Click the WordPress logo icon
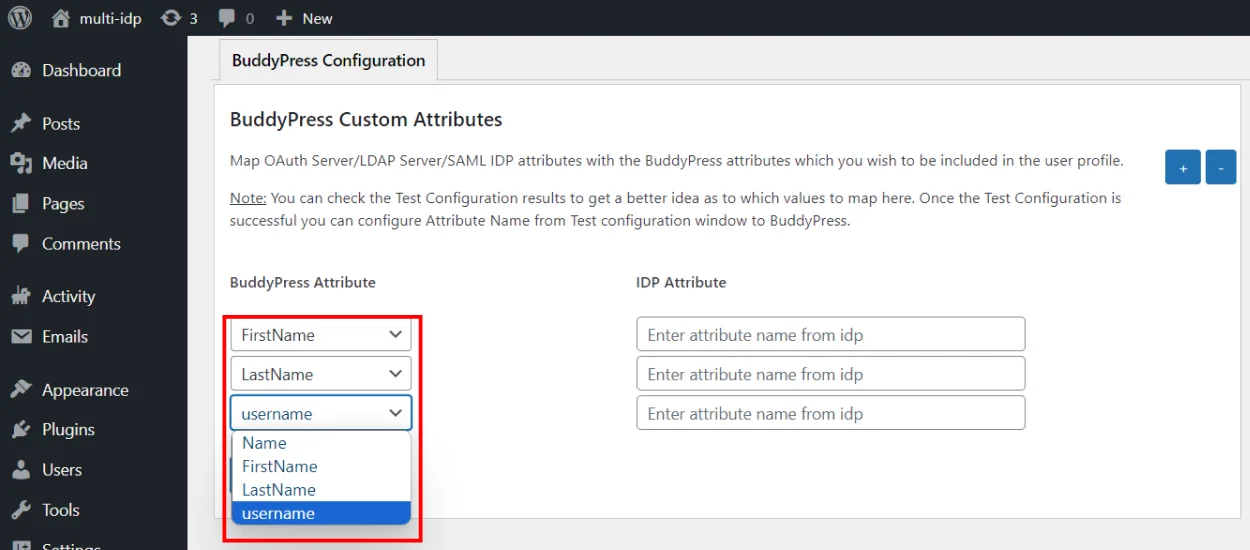This screenshot has height=550, width=1250. click(x=20, y=18)
